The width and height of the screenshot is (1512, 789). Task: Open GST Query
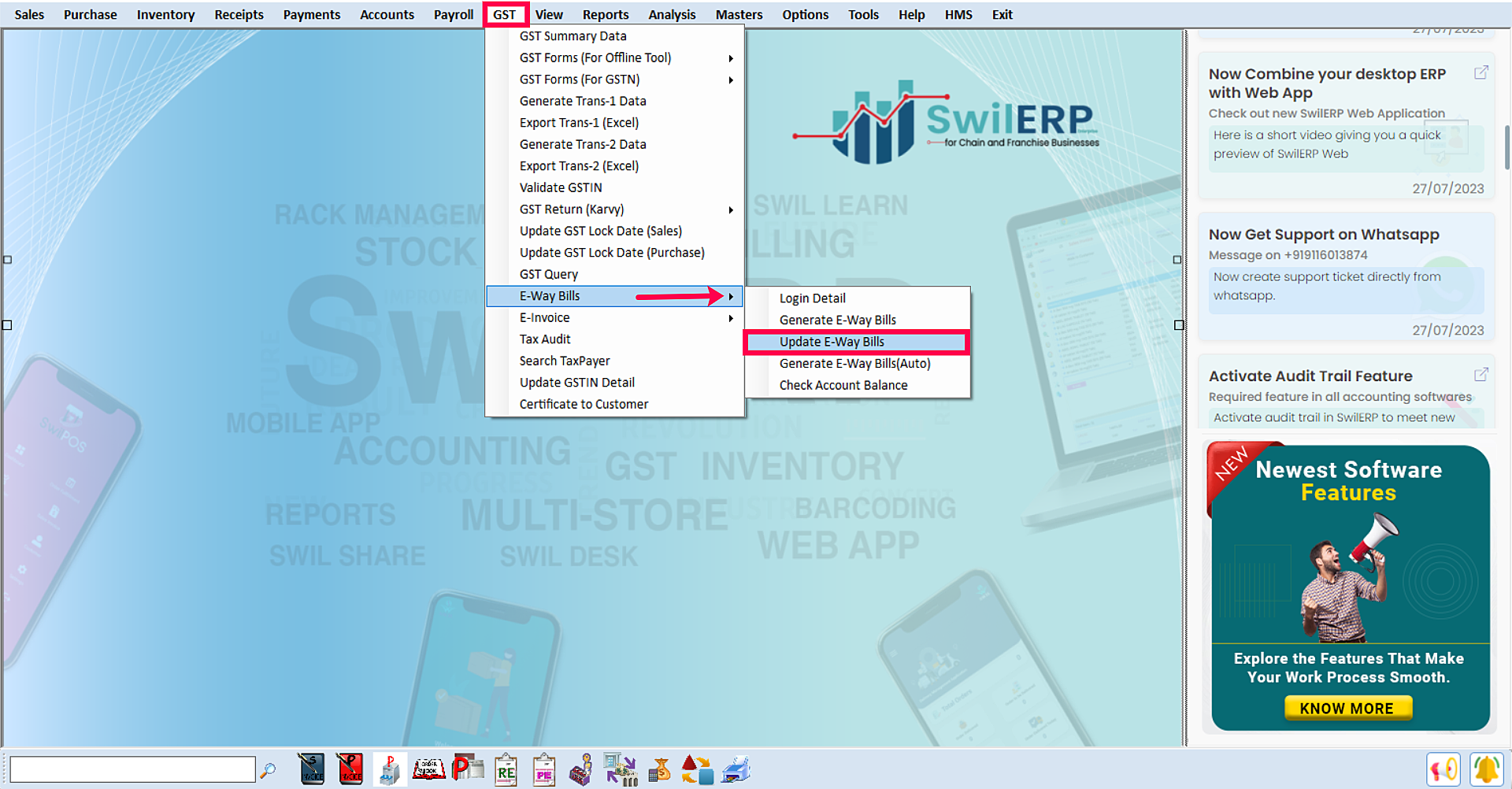(x=614, y=274)
